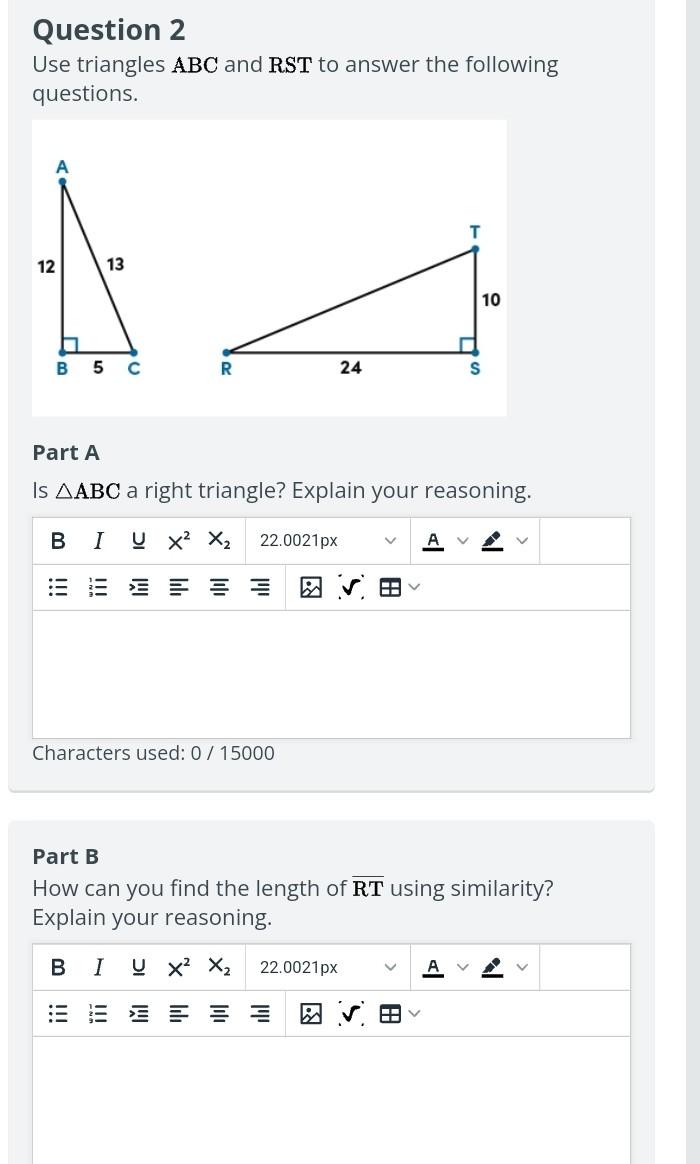This screenshot has height=1164, width=700.
Task: Toggle bold formatting in Part A editor
Action: pos(57,540)
